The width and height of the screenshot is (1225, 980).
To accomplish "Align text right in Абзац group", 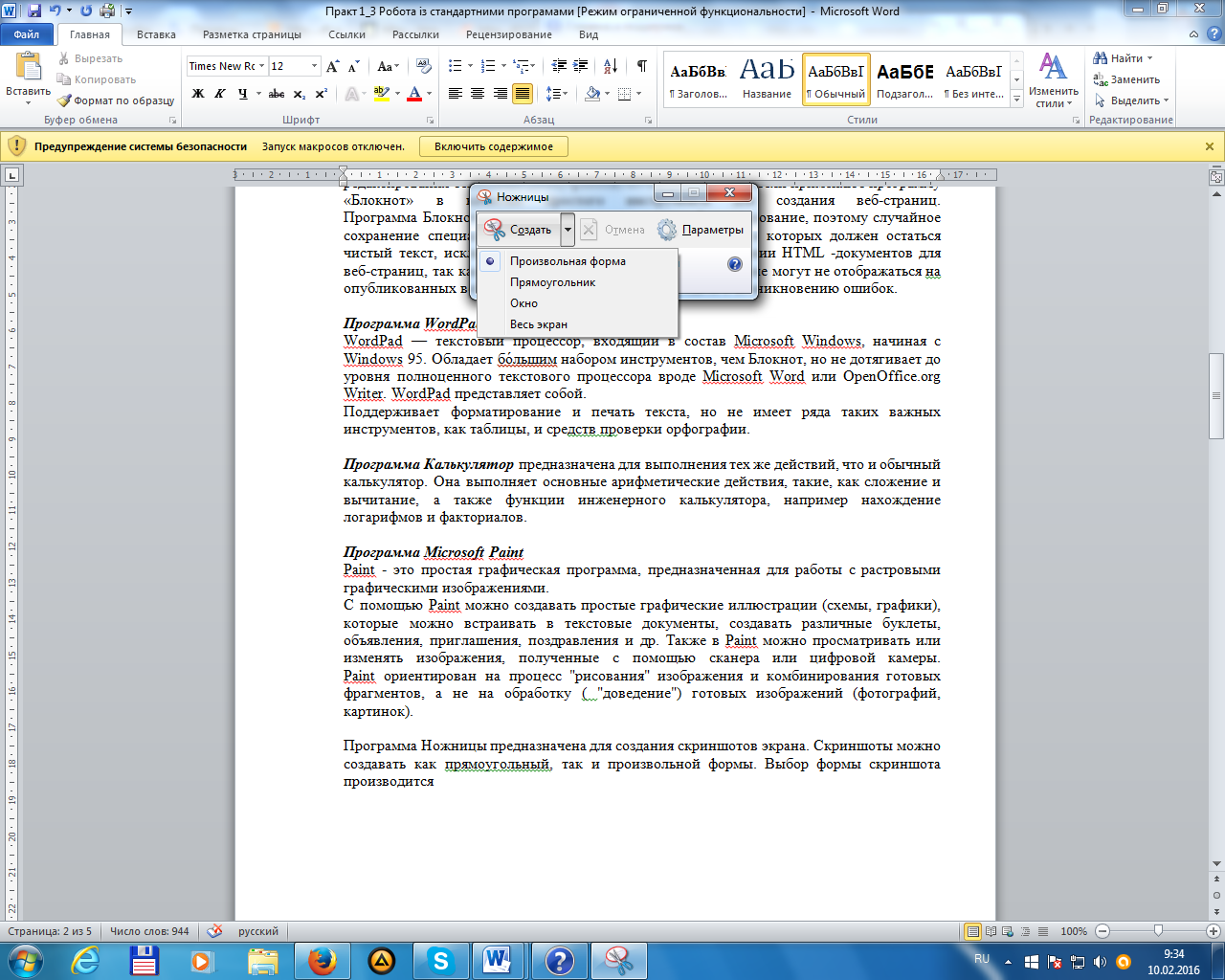I will pyautogui.click(x=500, y=94).
